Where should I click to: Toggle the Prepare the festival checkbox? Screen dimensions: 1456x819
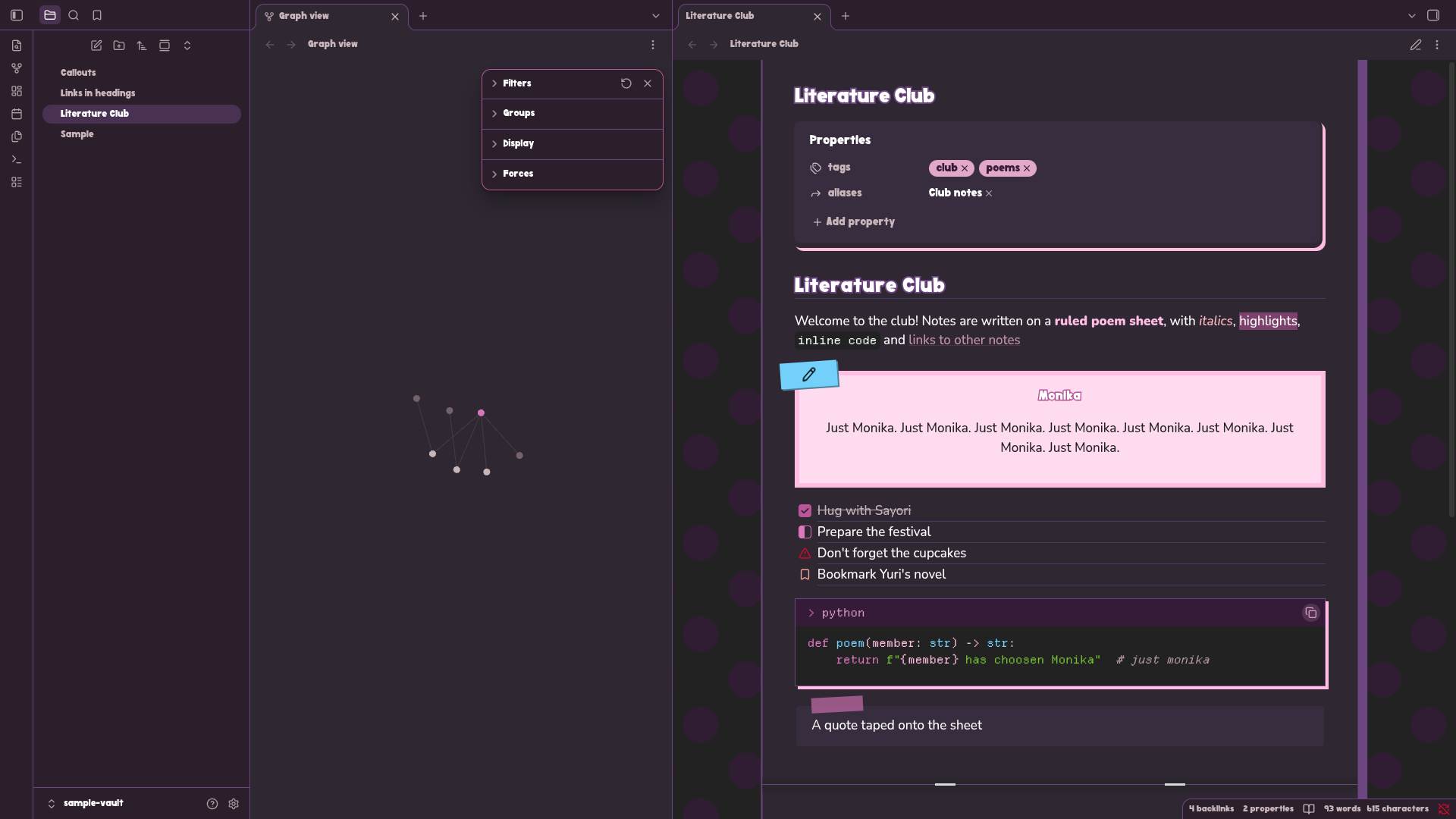805,532
